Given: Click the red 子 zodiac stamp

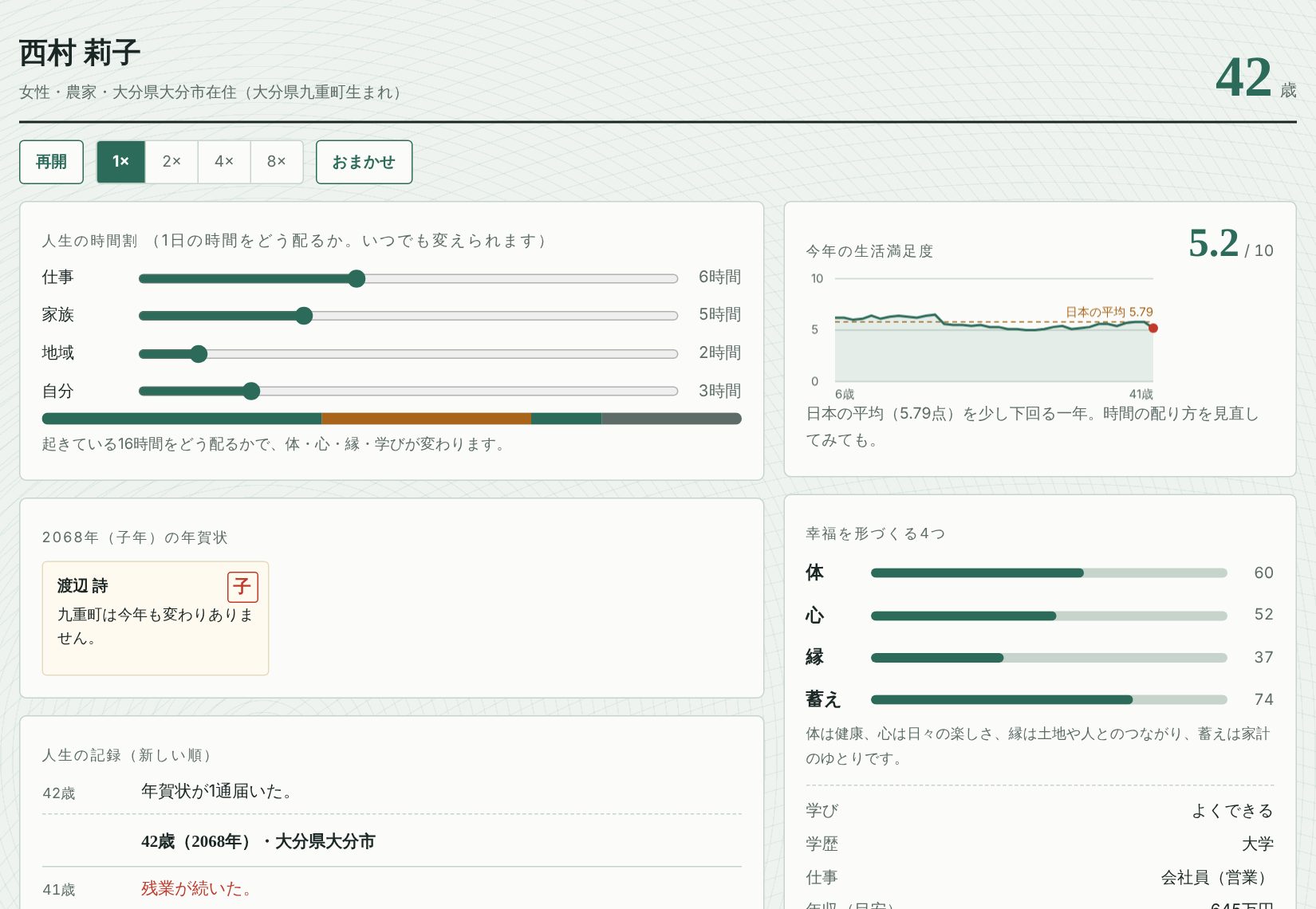Looking at the screenshot, I should [242, 587].
